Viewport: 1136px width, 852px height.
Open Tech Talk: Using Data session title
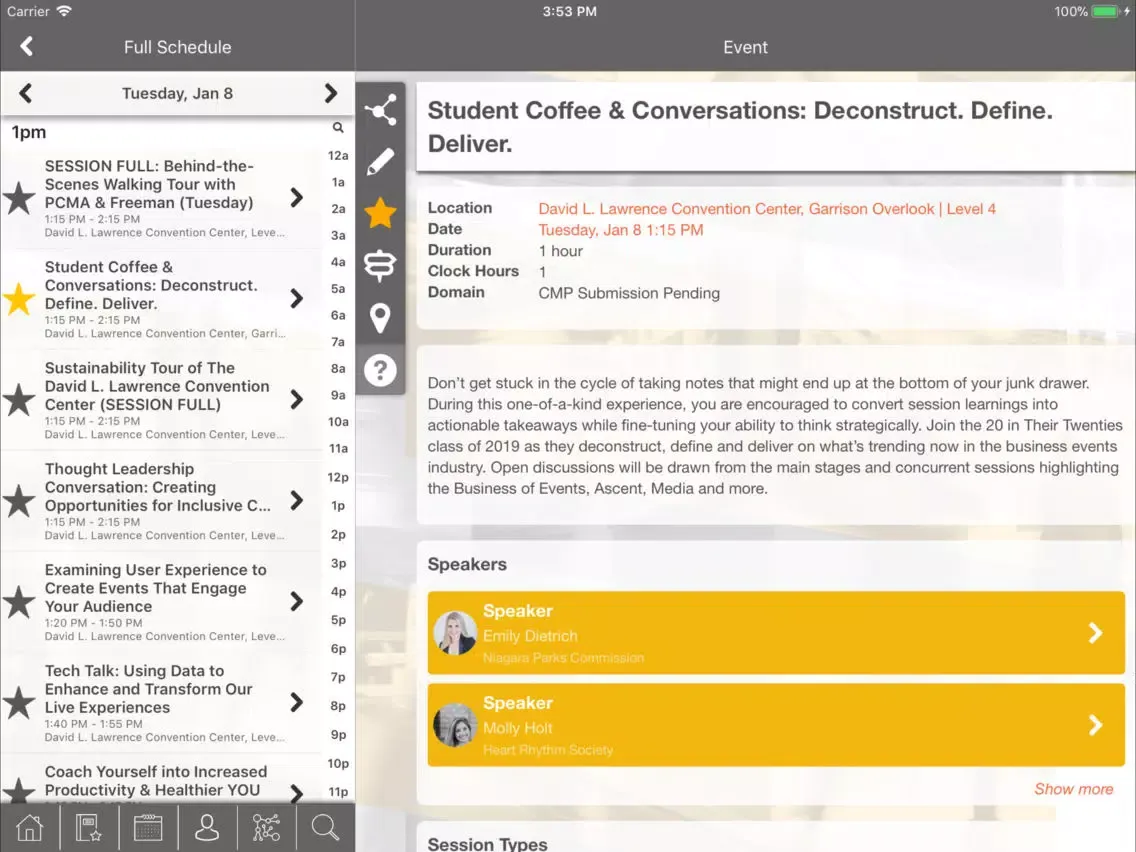[149, 689]
